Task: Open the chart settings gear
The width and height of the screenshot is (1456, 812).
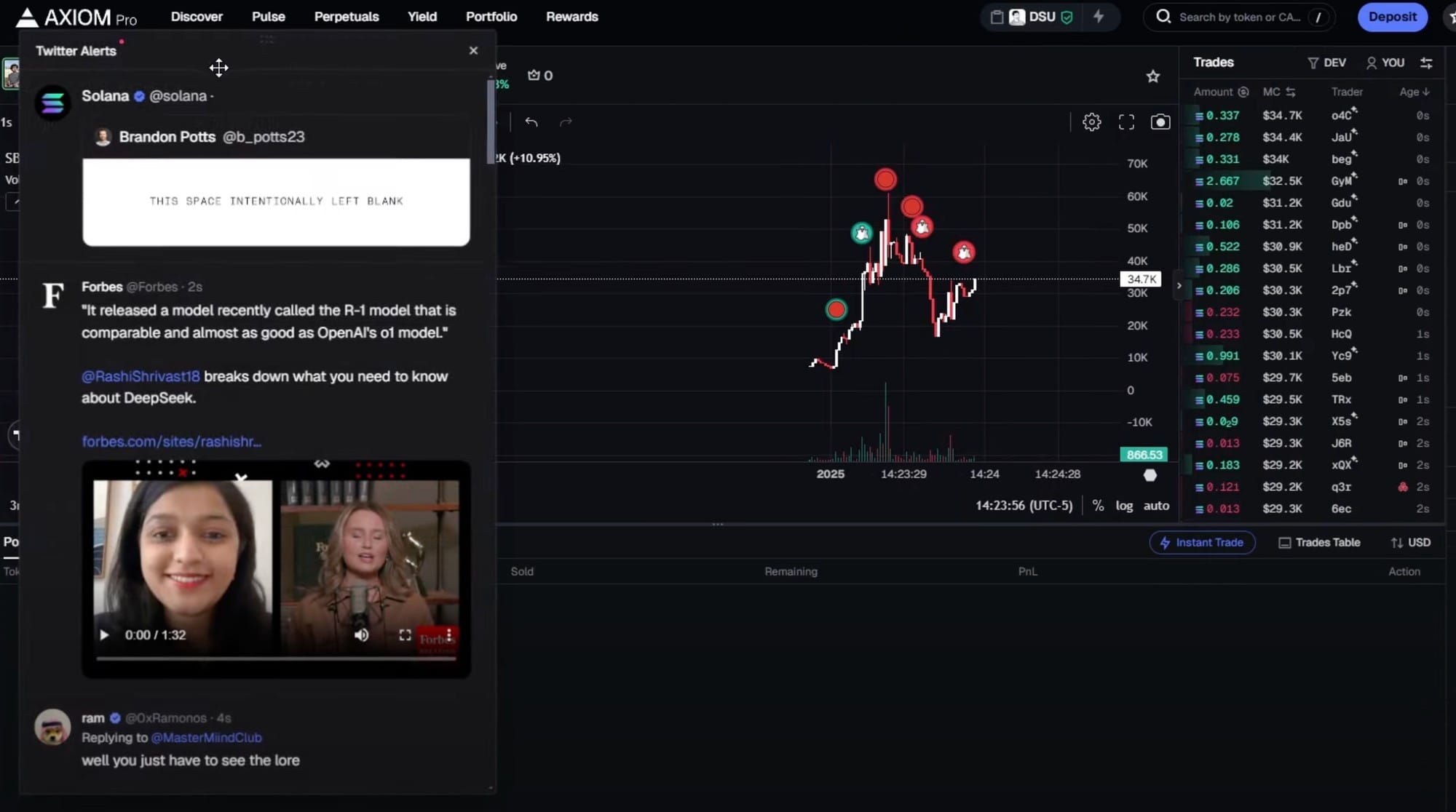Action: coord(1091,122)
